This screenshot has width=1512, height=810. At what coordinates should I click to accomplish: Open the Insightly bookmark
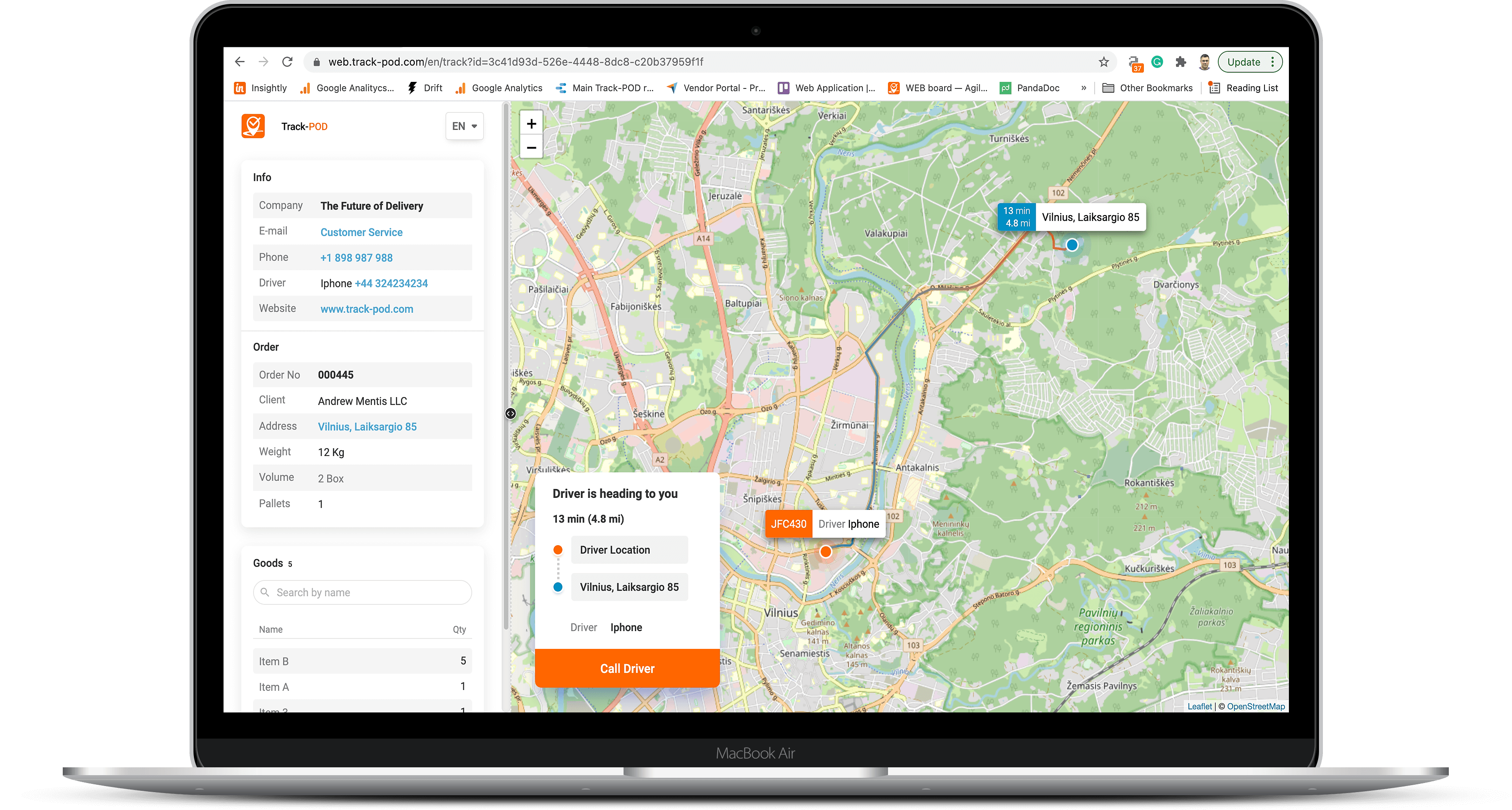coord(261,88)
